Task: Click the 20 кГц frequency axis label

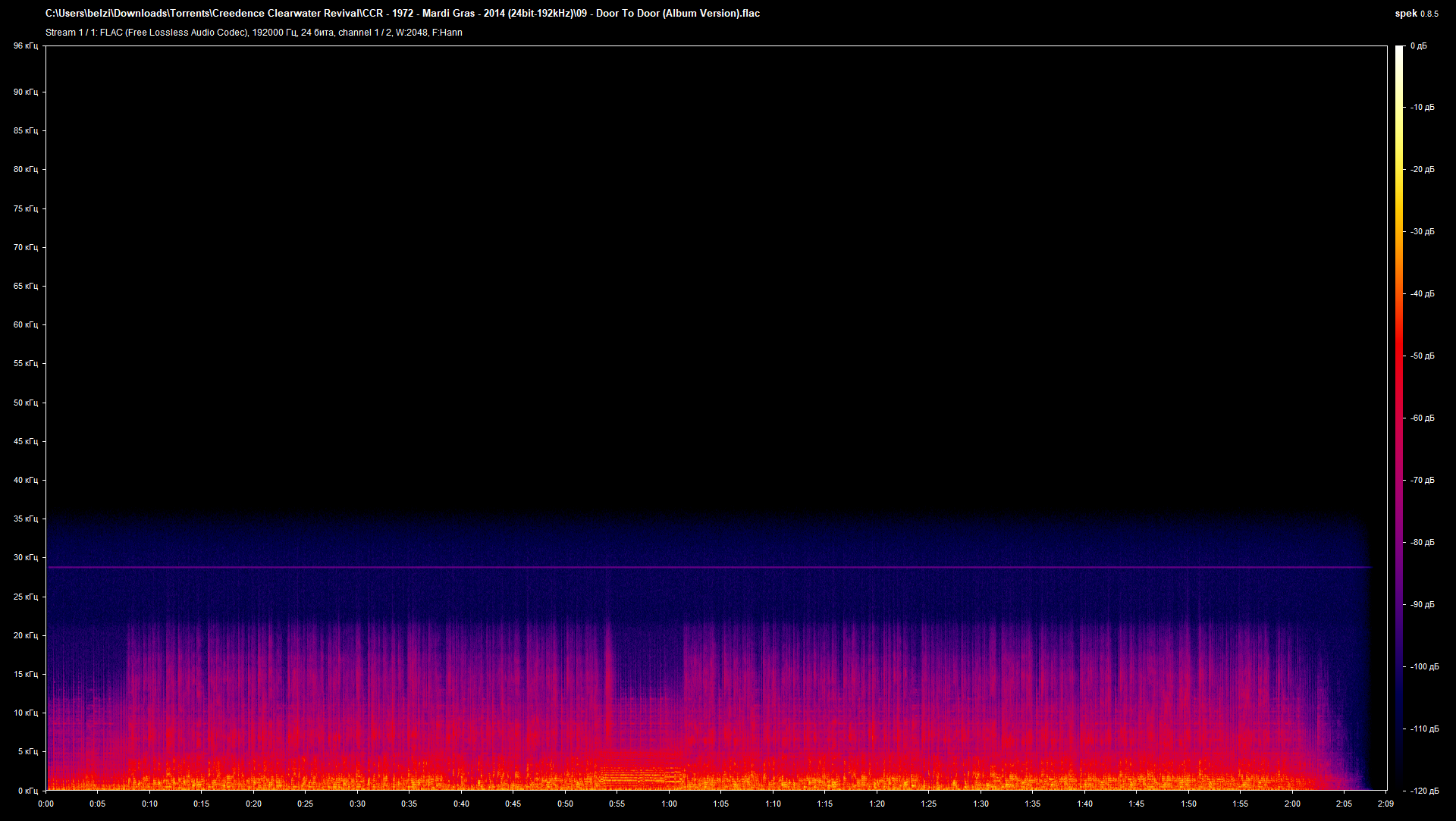Action: [x=25, y=635]
